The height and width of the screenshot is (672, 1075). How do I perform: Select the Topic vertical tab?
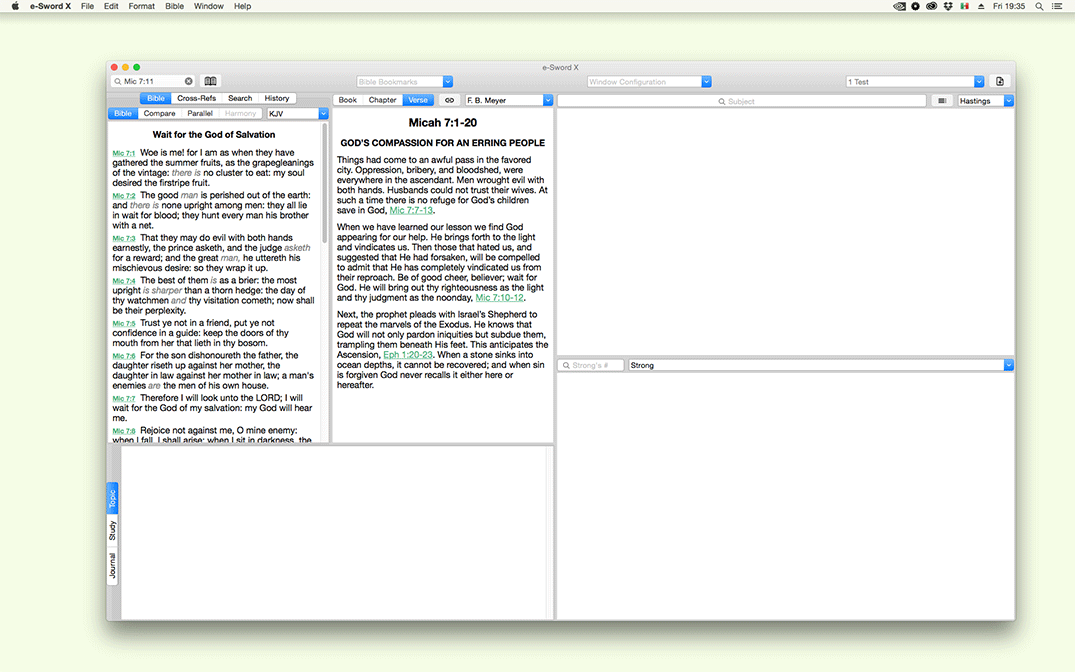(x=112, y=499)
